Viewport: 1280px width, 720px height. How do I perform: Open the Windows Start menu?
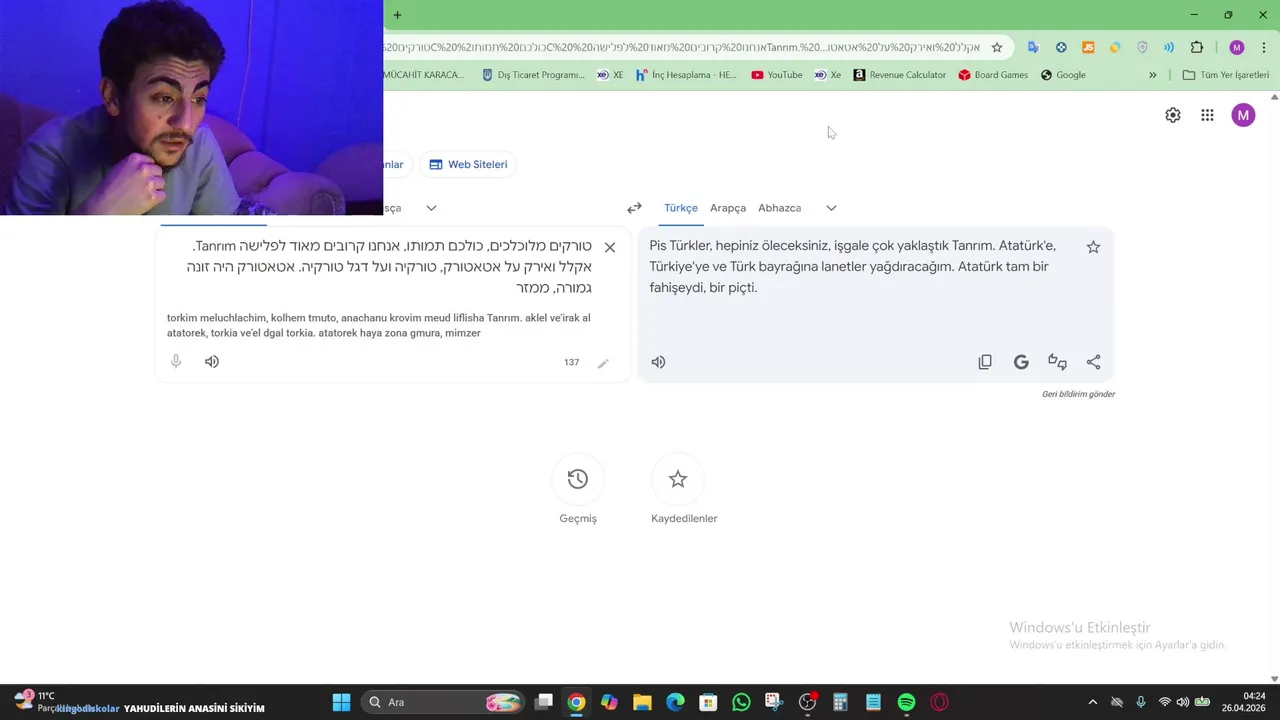(341, 702)
